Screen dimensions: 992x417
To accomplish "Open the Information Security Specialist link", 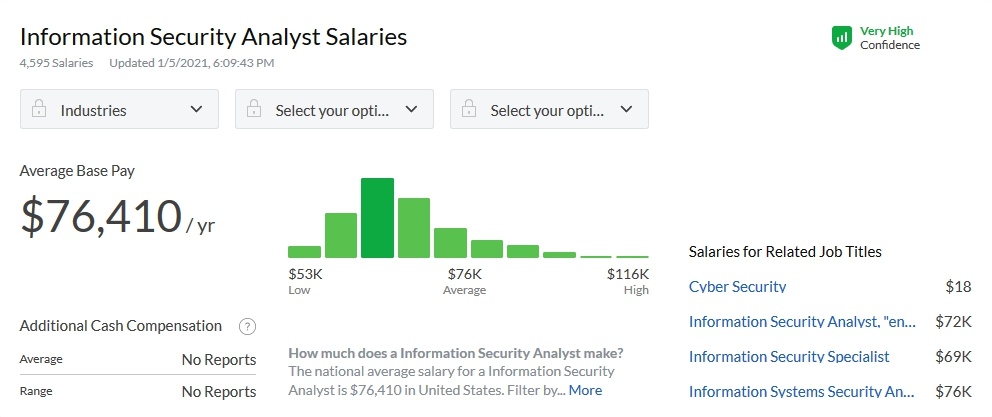I will [x=789, y=356].
